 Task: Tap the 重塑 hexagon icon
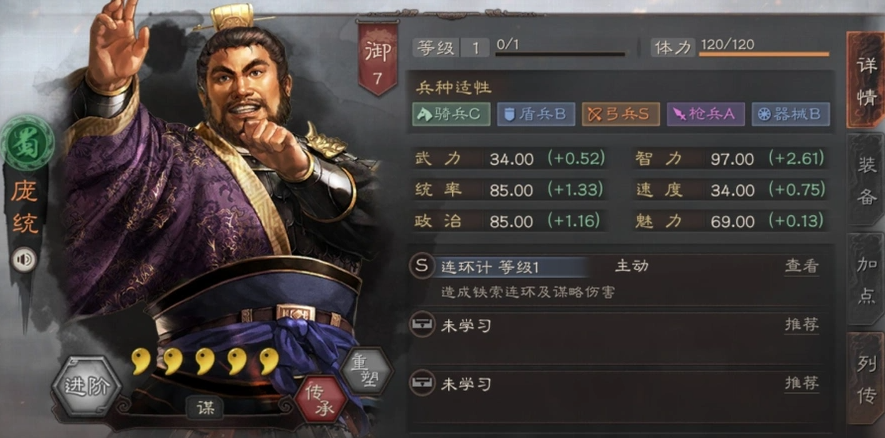(x=367, y=371)
